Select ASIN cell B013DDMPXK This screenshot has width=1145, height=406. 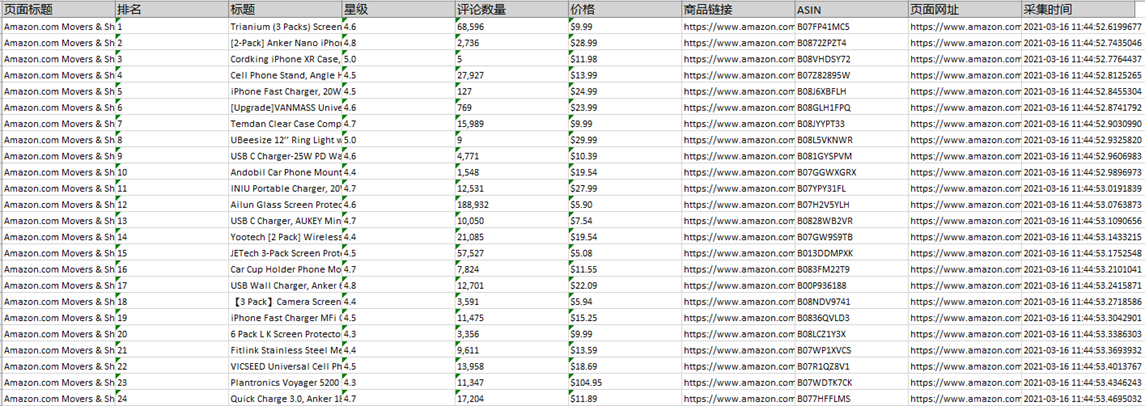[x=851, y=253]
